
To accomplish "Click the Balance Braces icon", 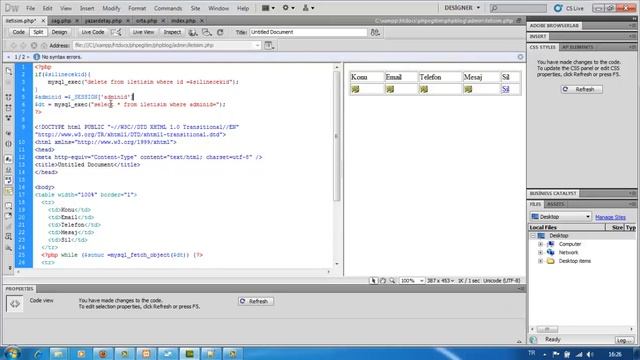I will pos(9,144).
